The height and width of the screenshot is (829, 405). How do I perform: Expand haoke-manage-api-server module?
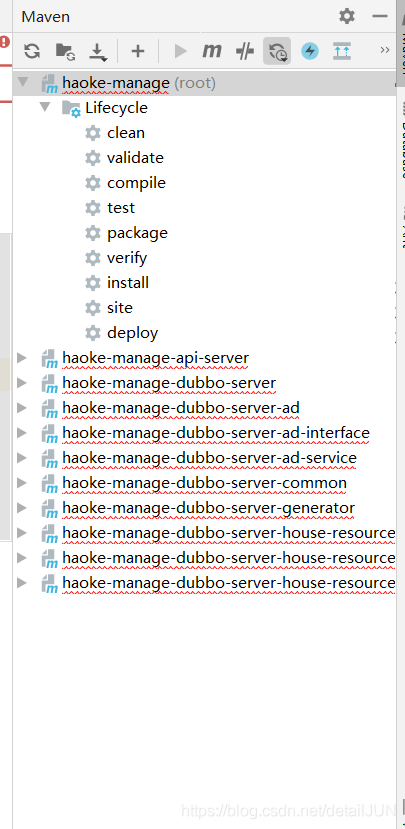[x=22, y=358]
